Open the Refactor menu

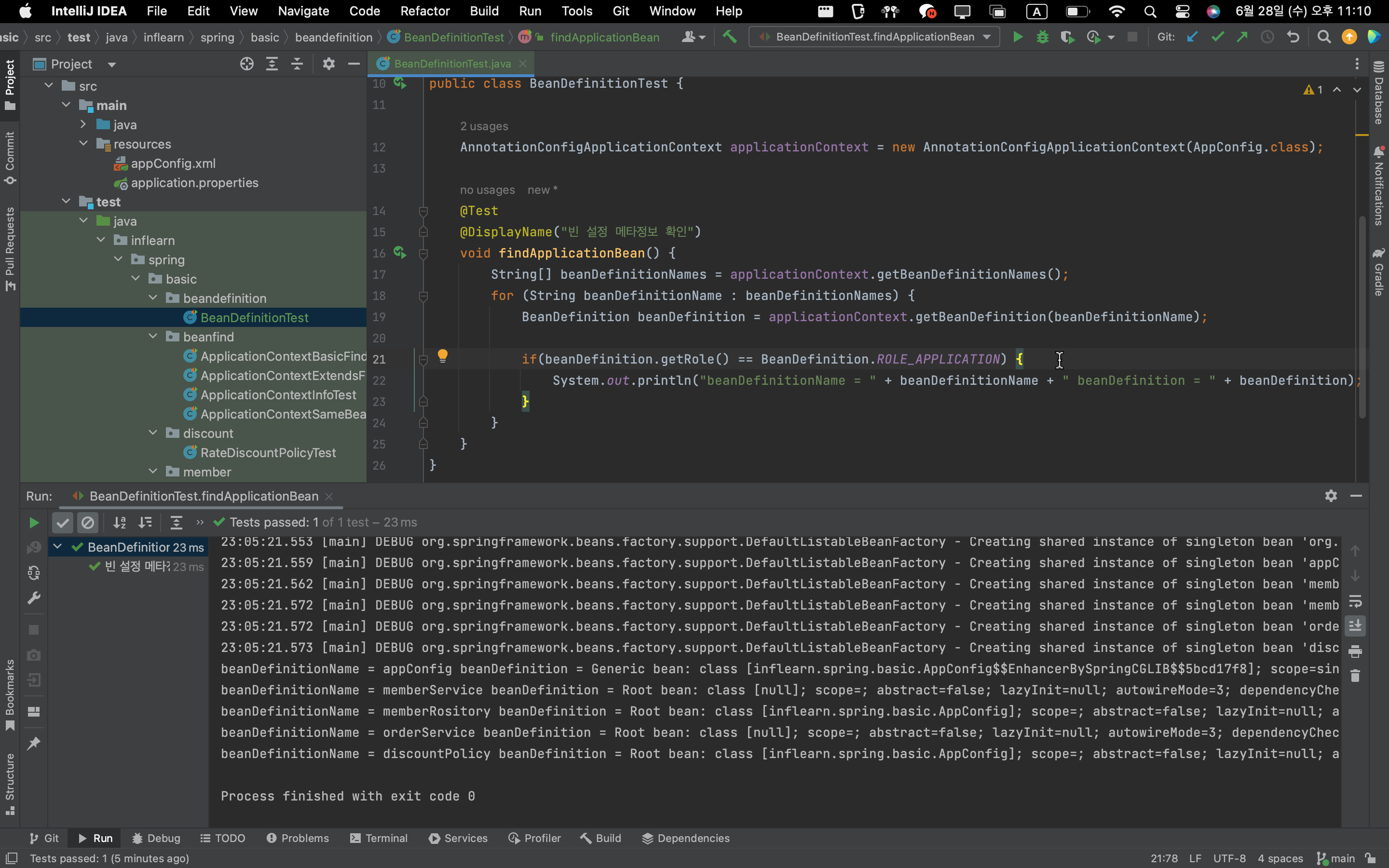point(424,11)
